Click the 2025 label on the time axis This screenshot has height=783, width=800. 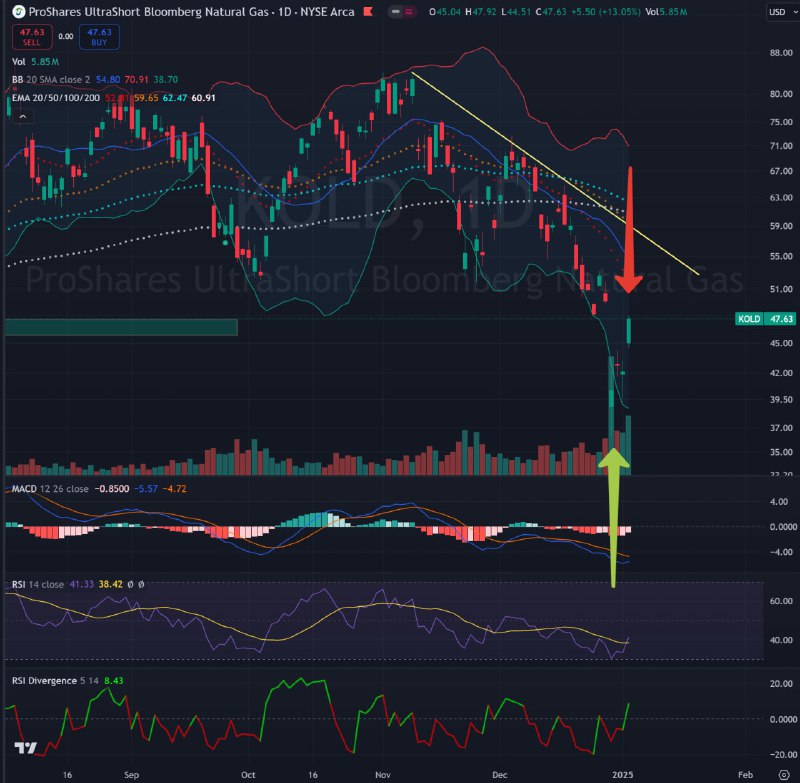[622, 774]
